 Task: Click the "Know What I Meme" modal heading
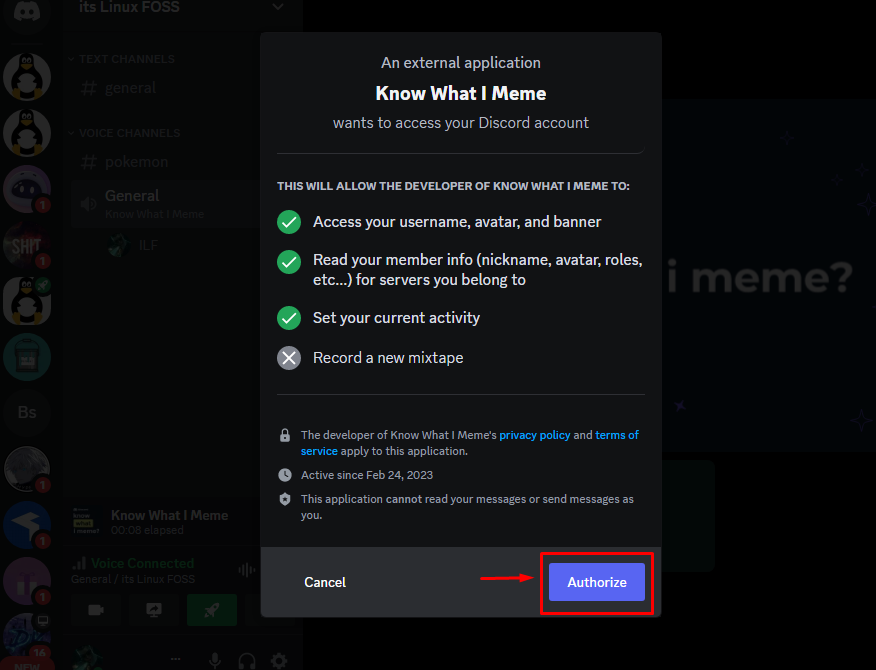[461, 93]
